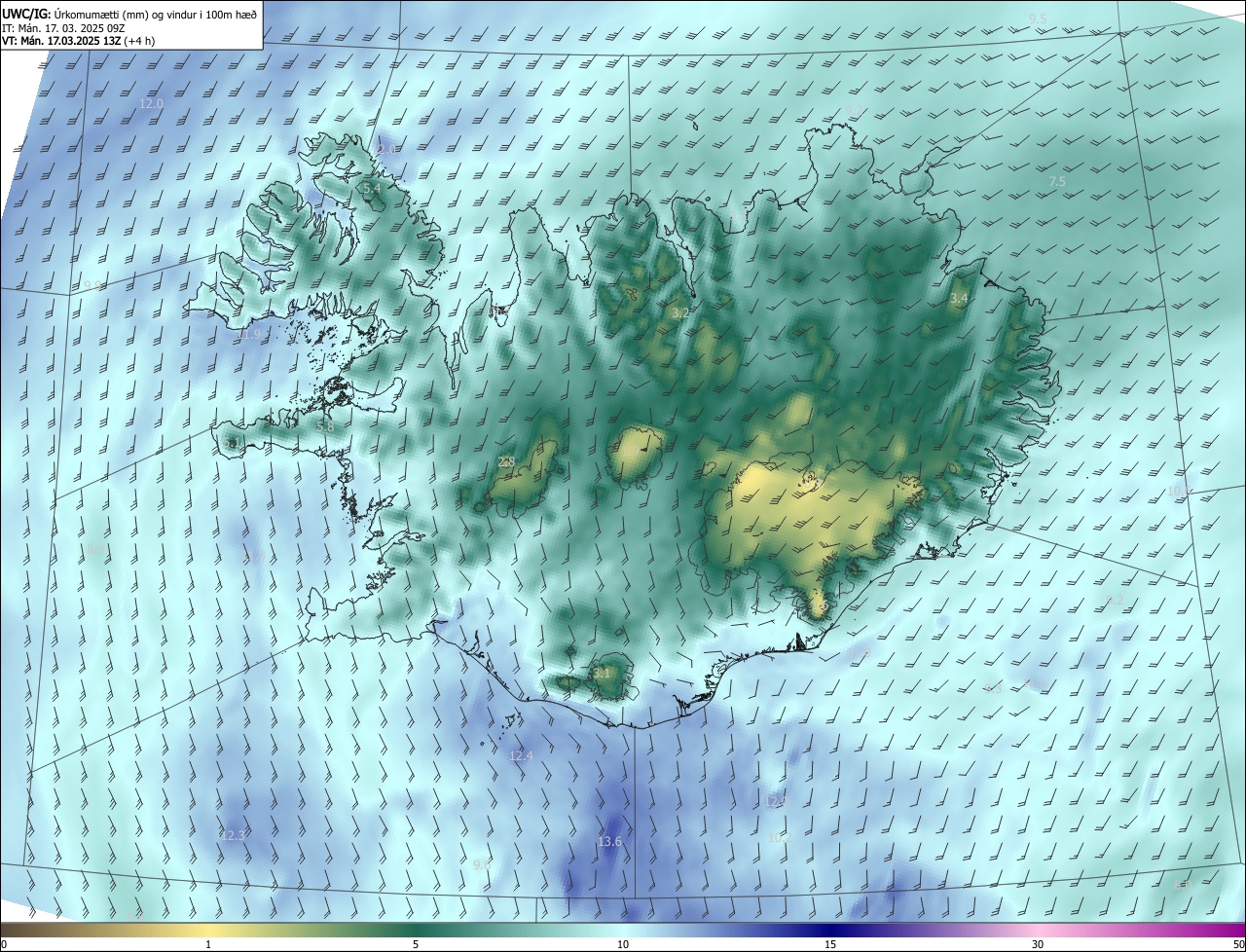
Task: Click the yellow segment of the color scale bar
Action: (x=208, y=931)
